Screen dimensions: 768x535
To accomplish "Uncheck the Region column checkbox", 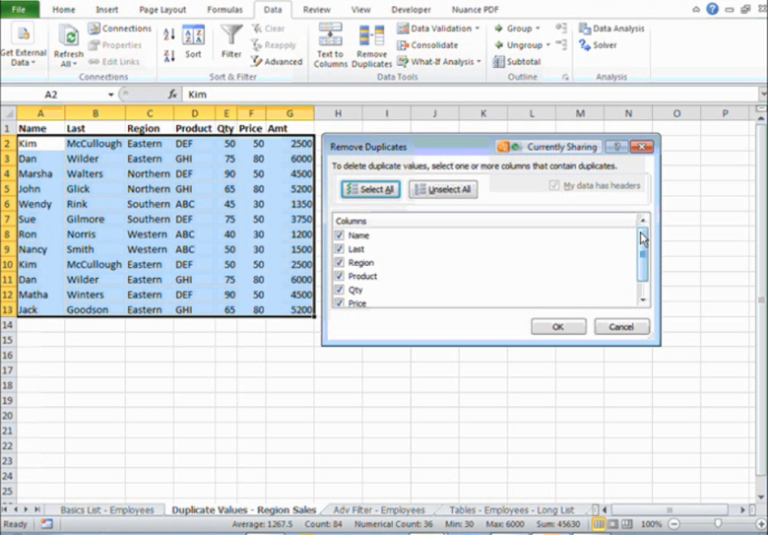I will click(339, 263).
